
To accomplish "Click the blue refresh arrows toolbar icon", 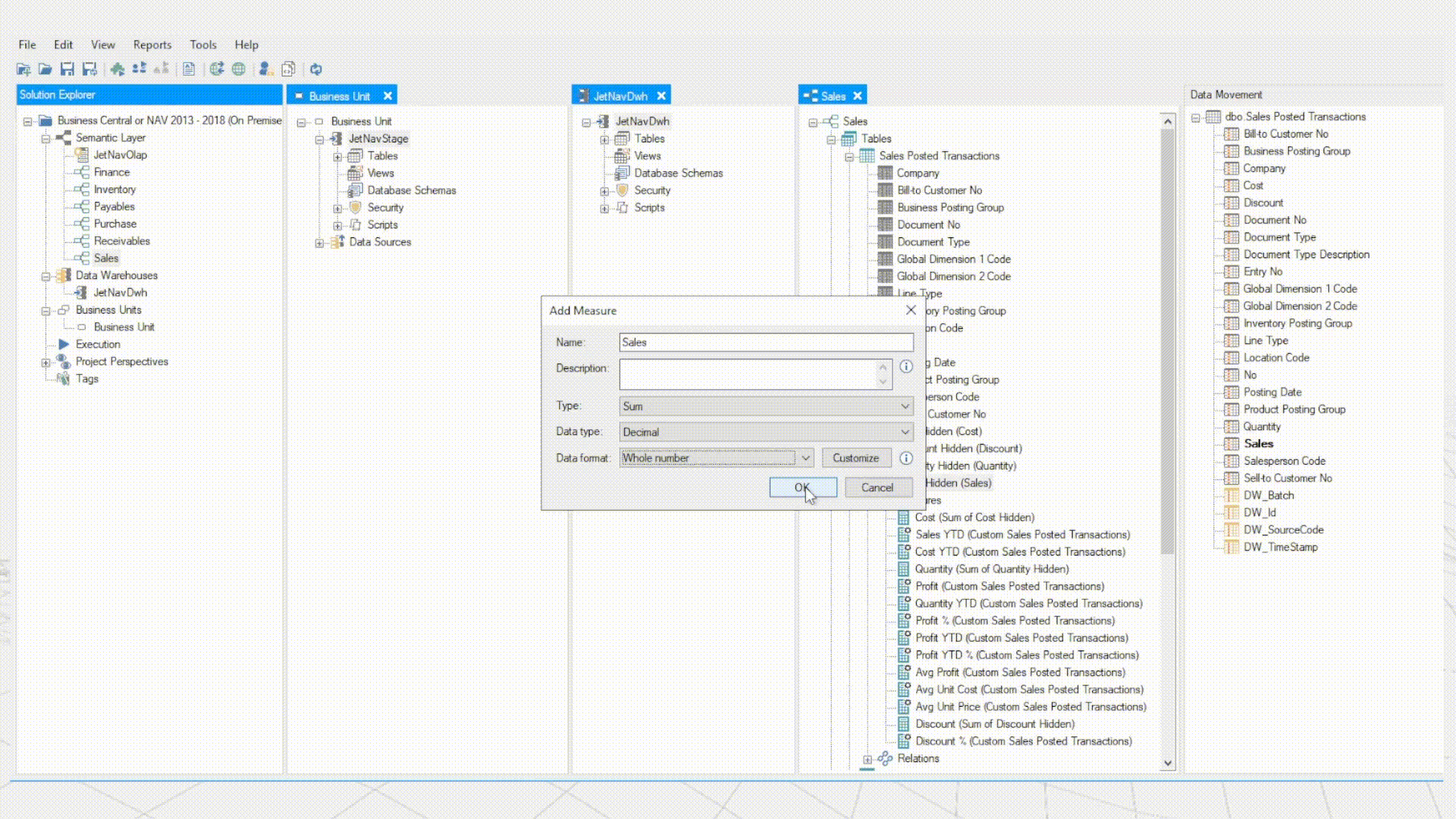I will (316, 69).
